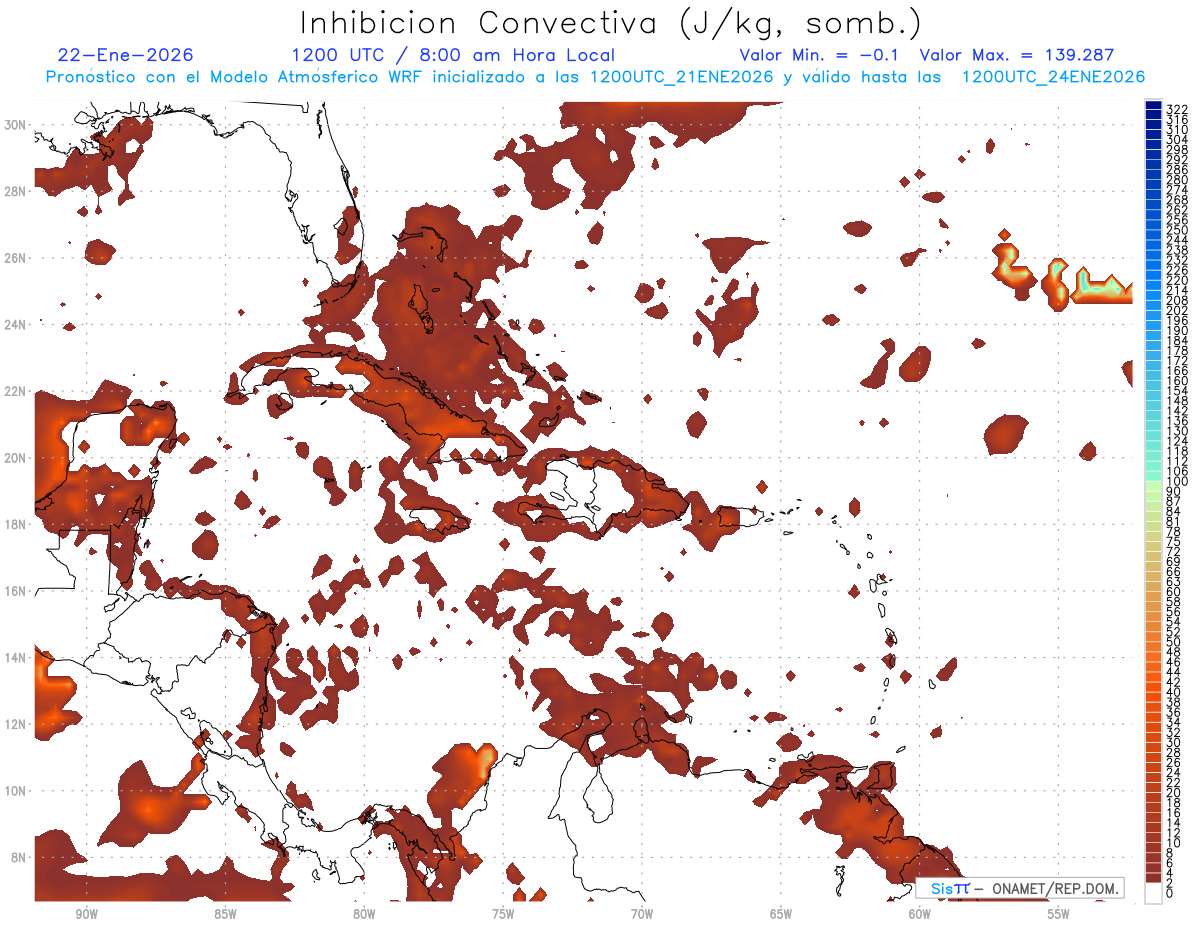1200x927 pixels.
Task: Click the "28N" latitude label
Action: [15, 191]
